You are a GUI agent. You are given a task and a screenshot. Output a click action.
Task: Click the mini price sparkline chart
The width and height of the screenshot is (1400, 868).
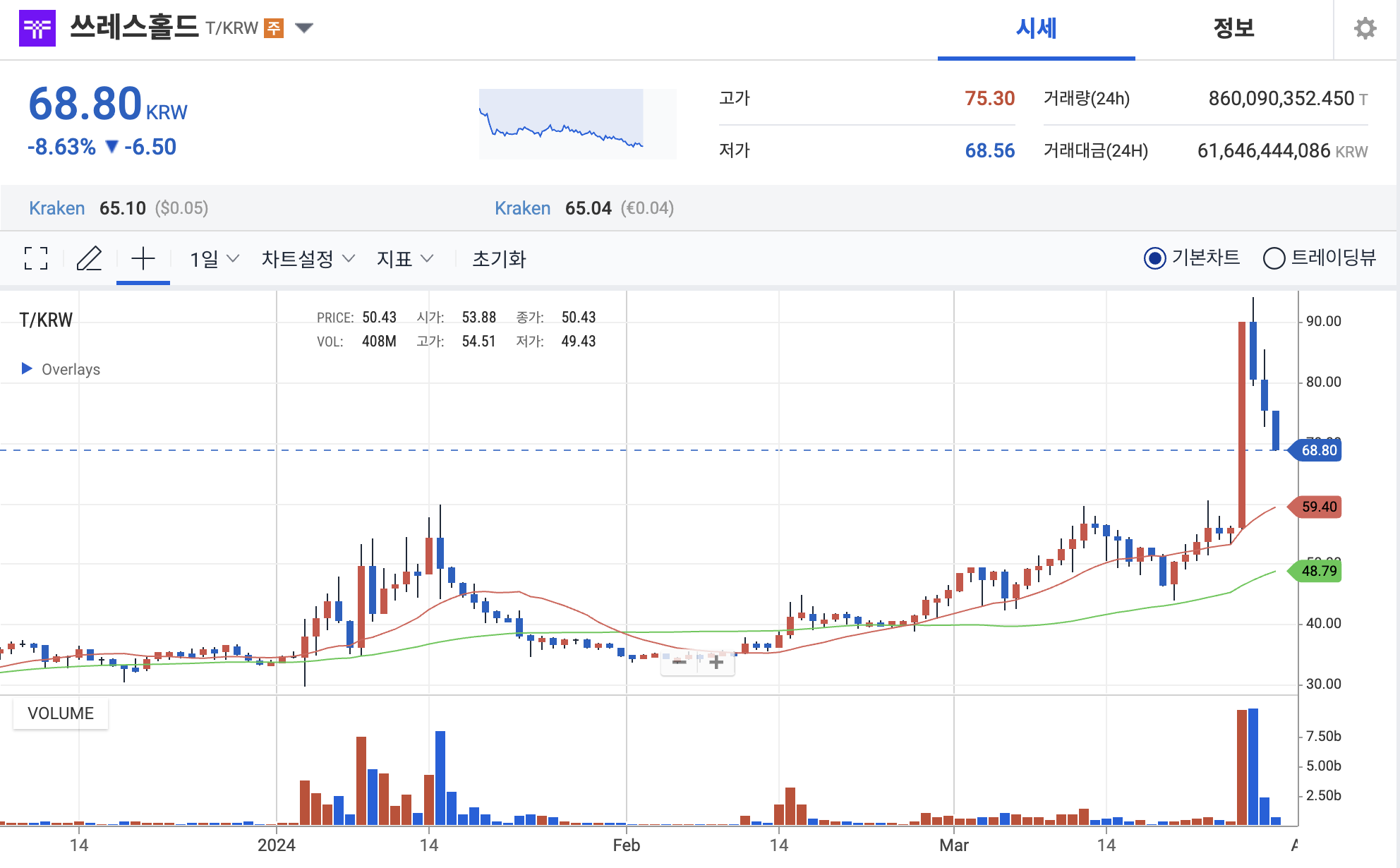coord(577,123)
